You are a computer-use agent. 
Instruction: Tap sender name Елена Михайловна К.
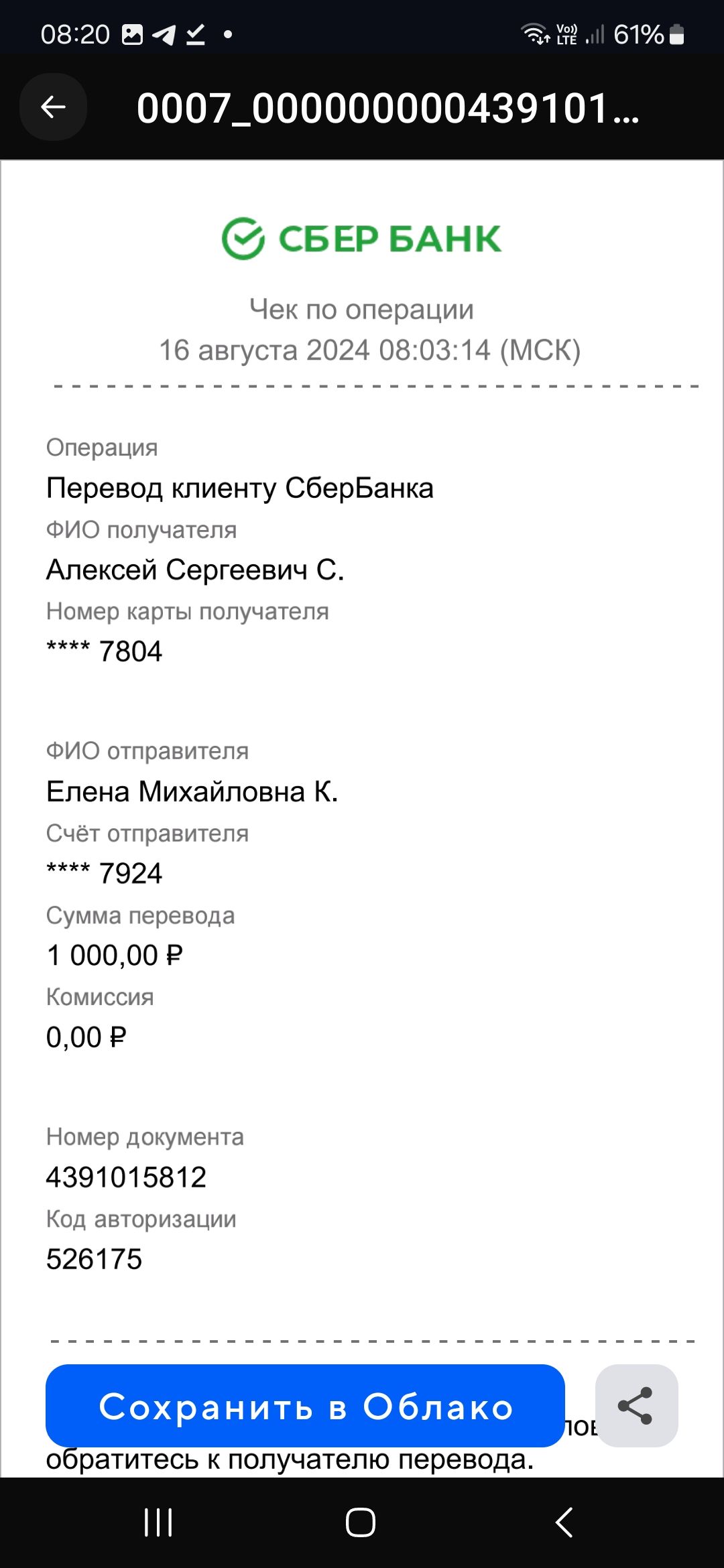click(x=192, y=792)
